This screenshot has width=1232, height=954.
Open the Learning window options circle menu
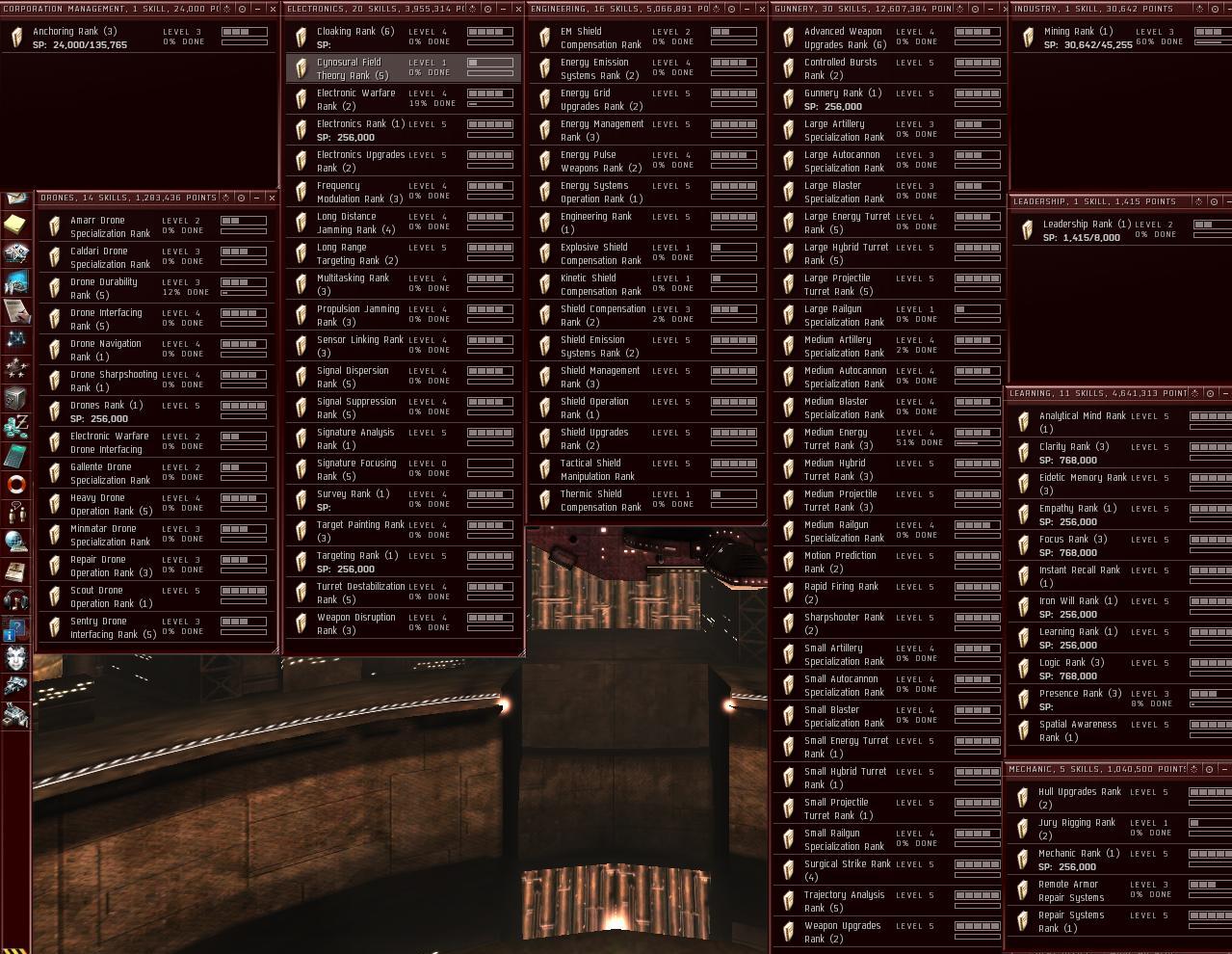point(1210,393)
